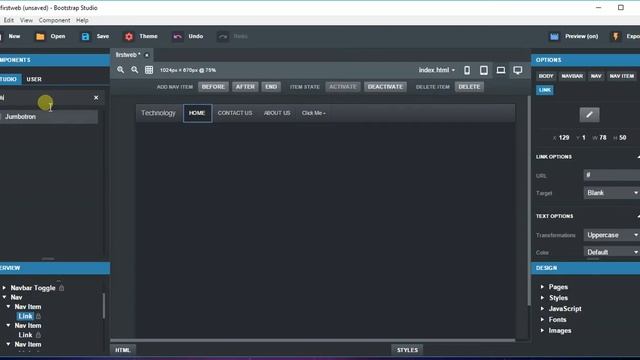Open the Click Me dropdown in preview
Viewport: 640px width, 360px height.
coord(313,113)
